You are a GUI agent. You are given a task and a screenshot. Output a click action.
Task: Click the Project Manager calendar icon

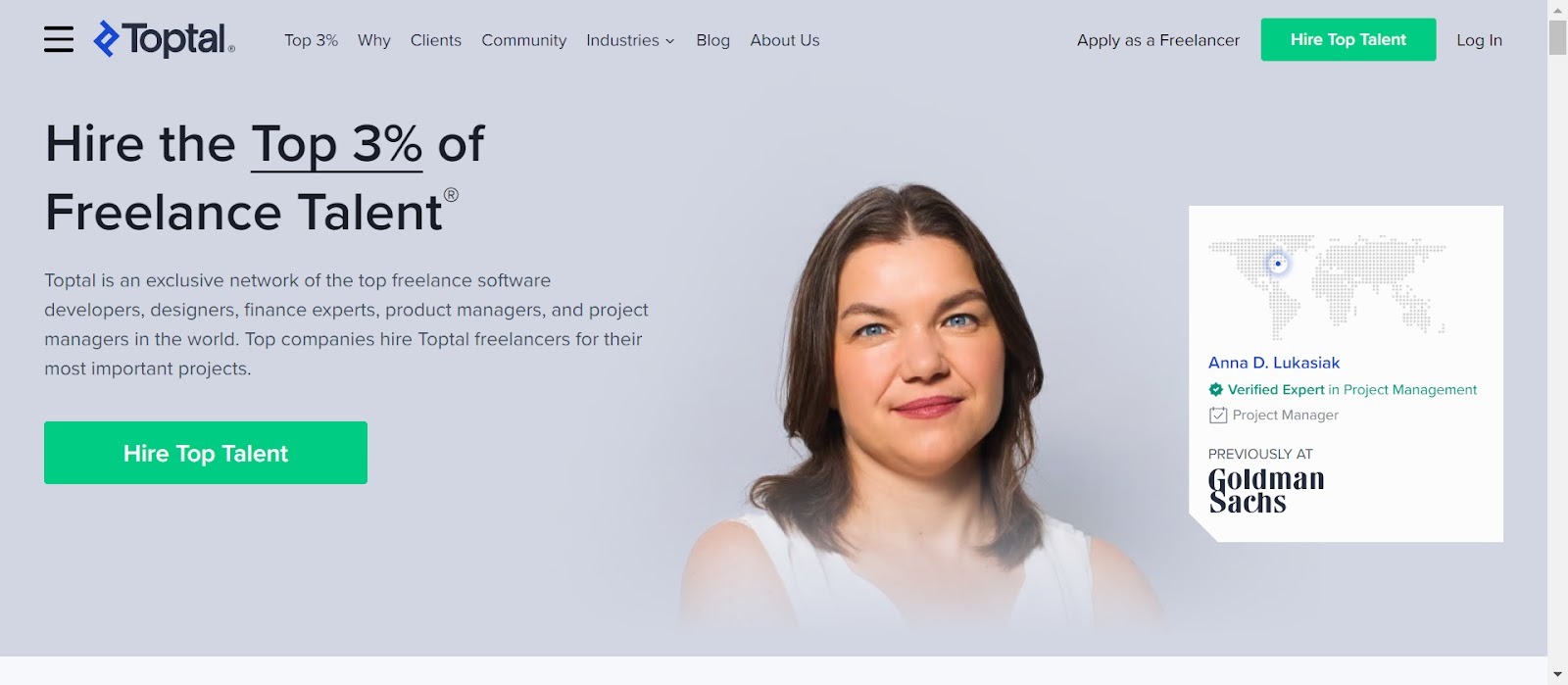click(x=1217, y=415)
